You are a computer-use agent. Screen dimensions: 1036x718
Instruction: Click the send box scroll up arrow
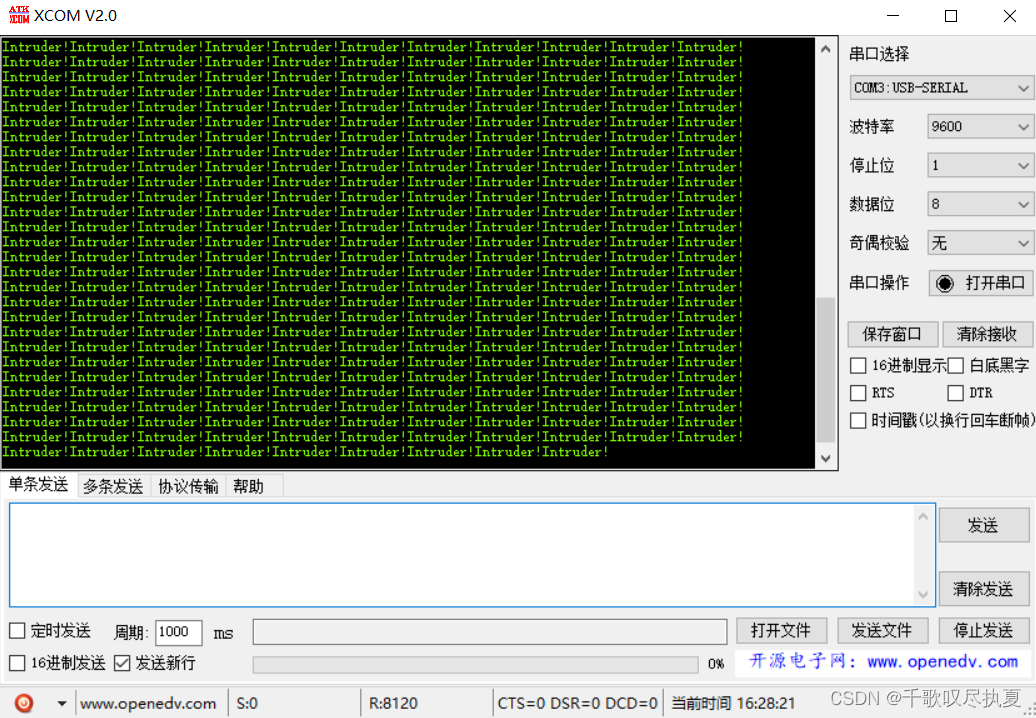[923, 517]
